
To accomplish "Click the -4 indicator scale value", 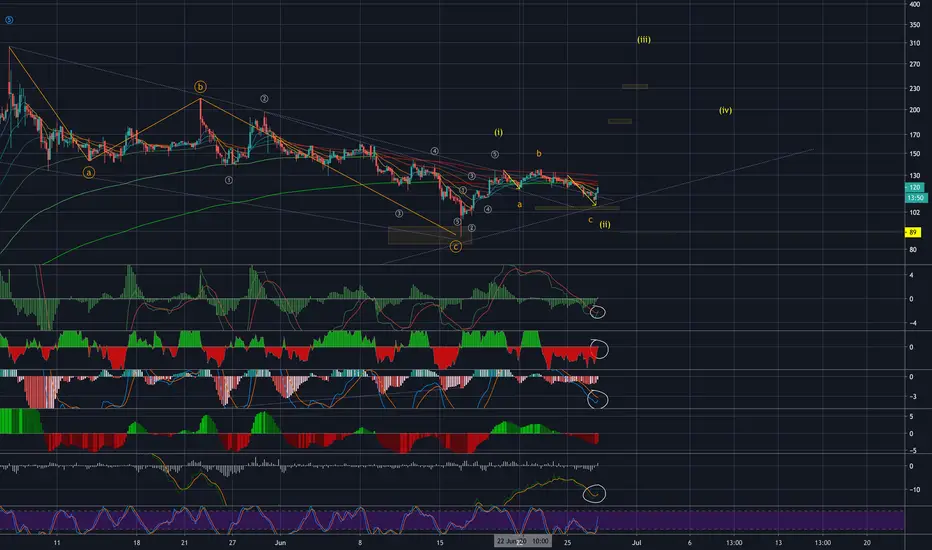I will pos(913,323).
